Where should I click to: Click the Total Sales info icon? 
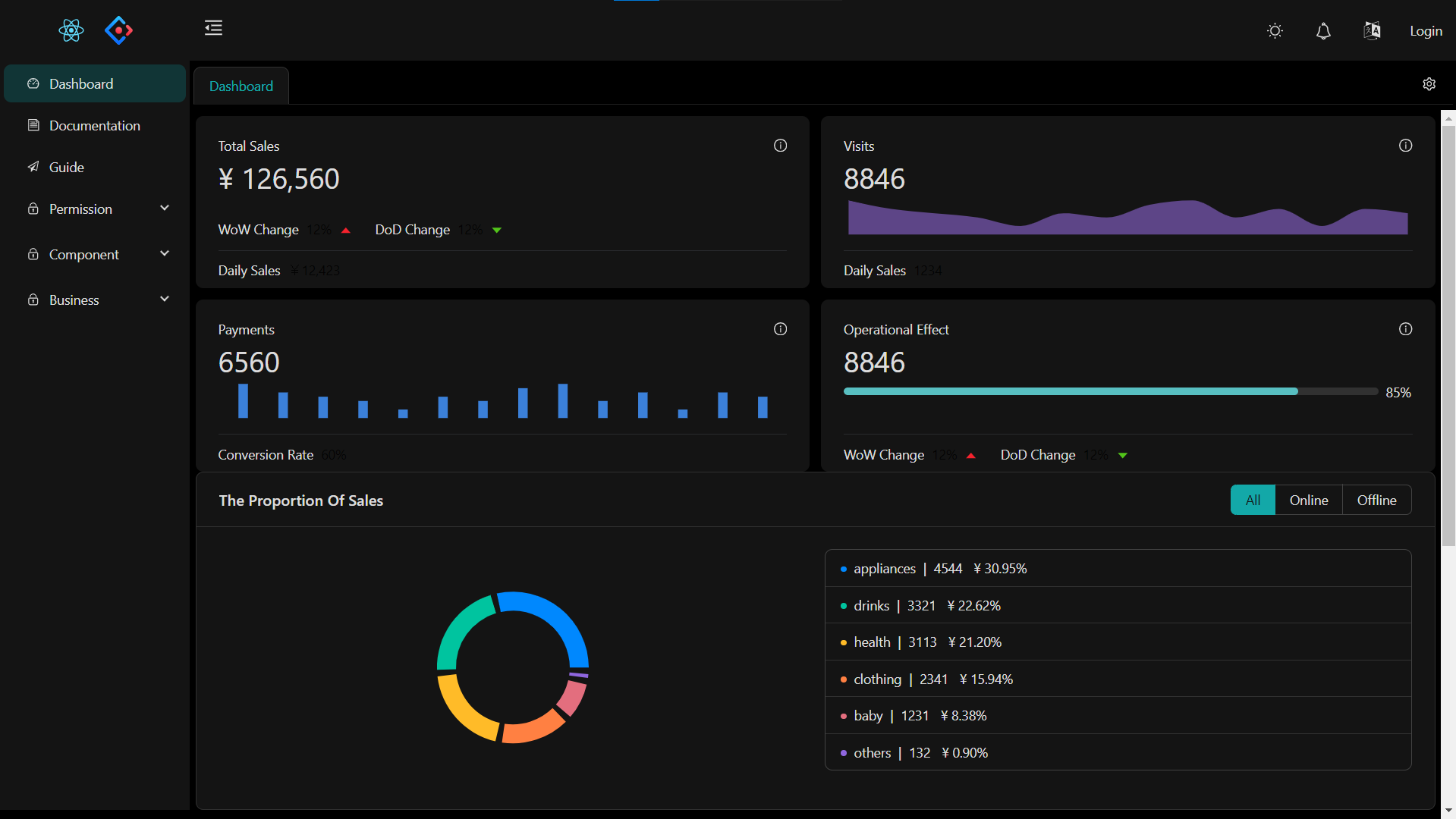[780, 146]
